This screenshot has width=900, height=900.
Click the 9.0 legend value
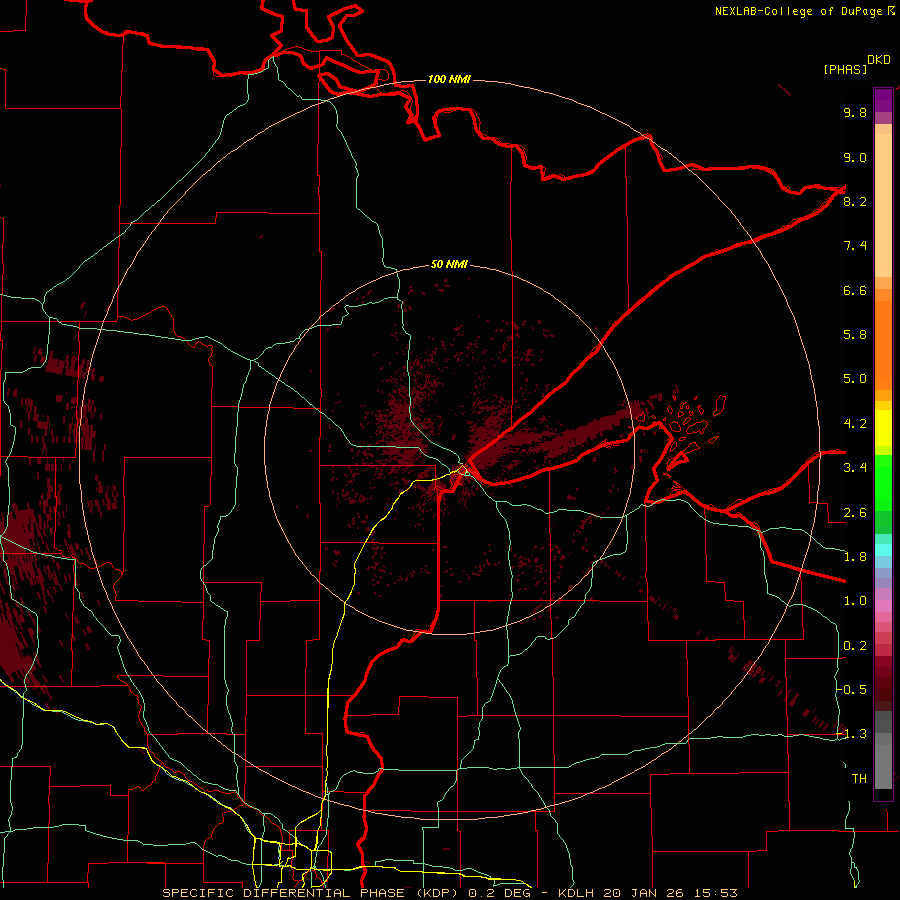point(855,157)
